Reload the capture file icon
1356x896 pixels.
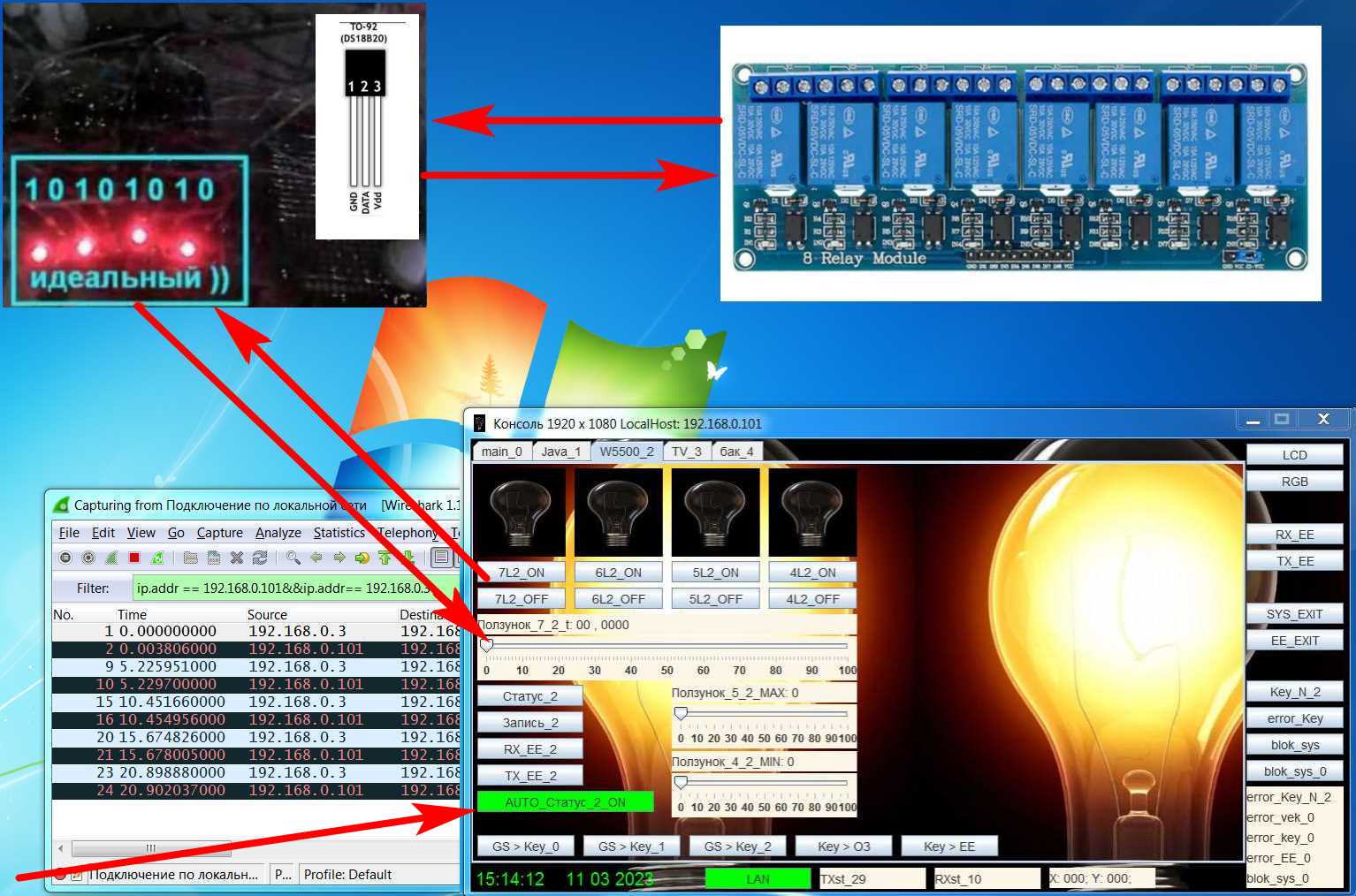tap(260, 558)
